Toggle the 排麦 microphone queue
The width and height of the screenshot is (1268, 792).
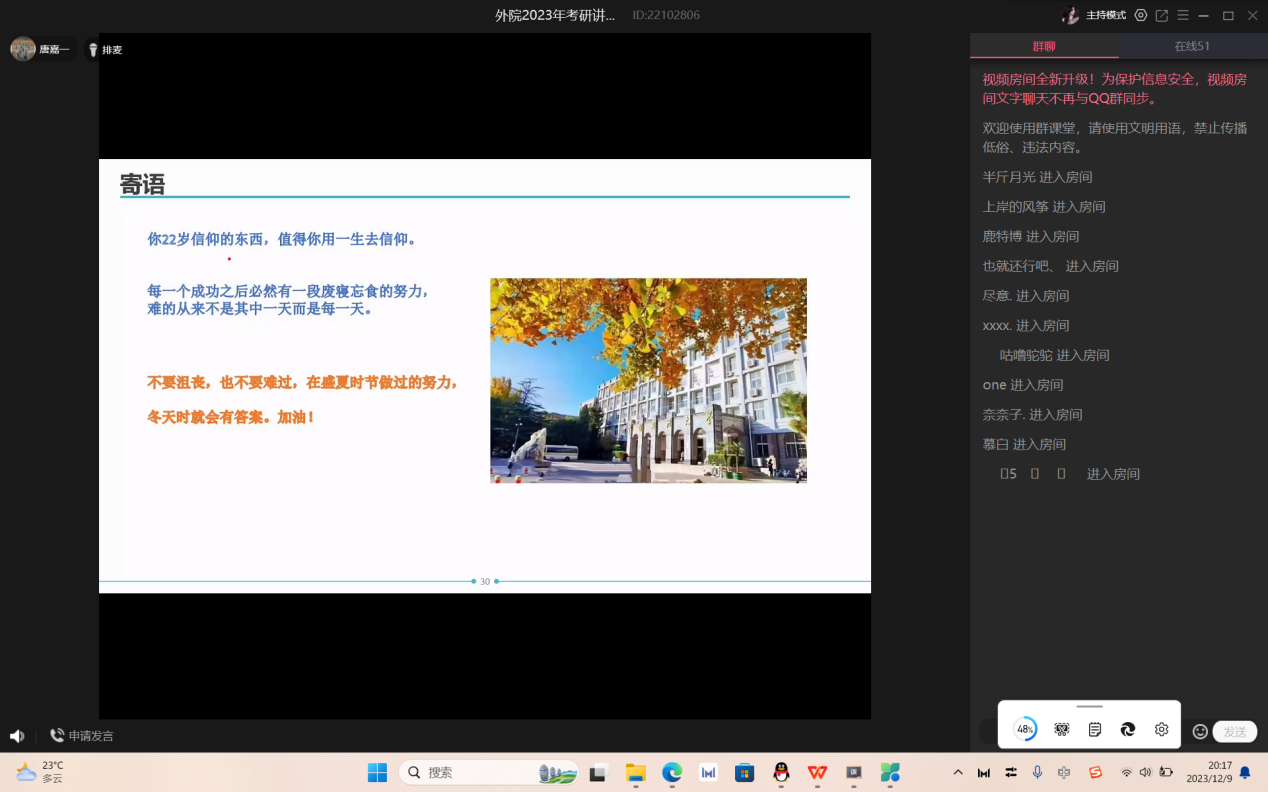coord(104,49)
